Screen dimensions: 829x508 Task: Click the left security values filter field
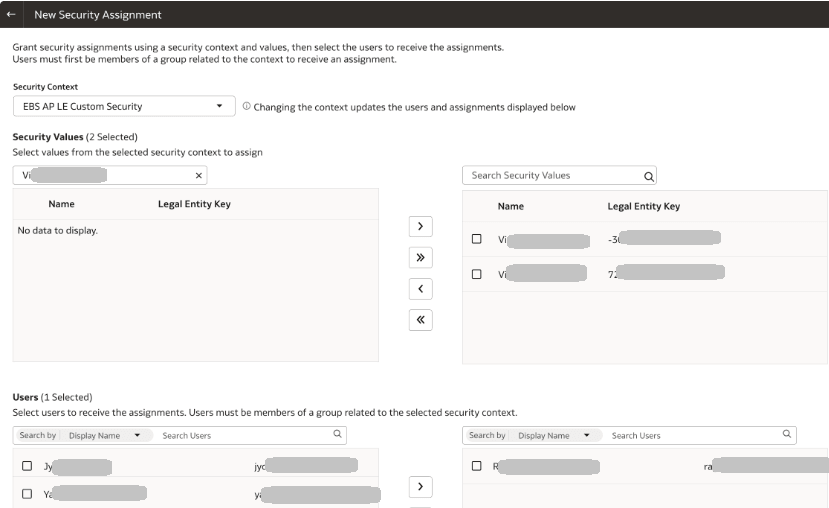coord(110,176)
